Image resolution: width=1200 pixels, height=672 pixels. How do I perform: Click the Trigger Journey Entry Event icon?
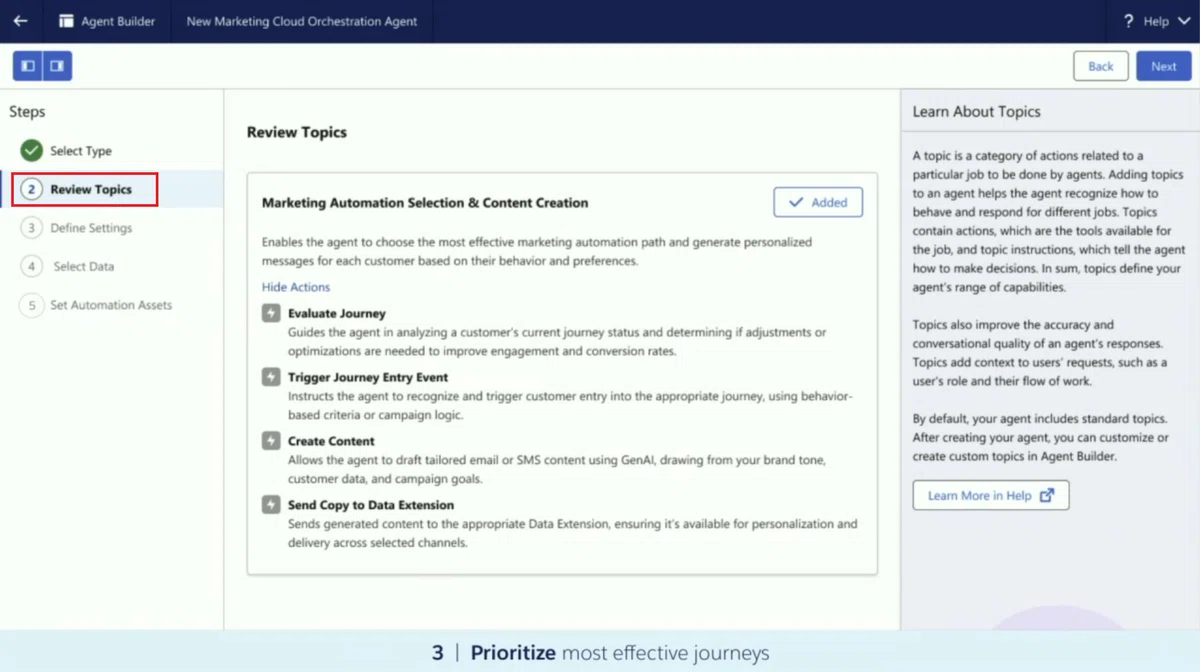coord(271,377)
